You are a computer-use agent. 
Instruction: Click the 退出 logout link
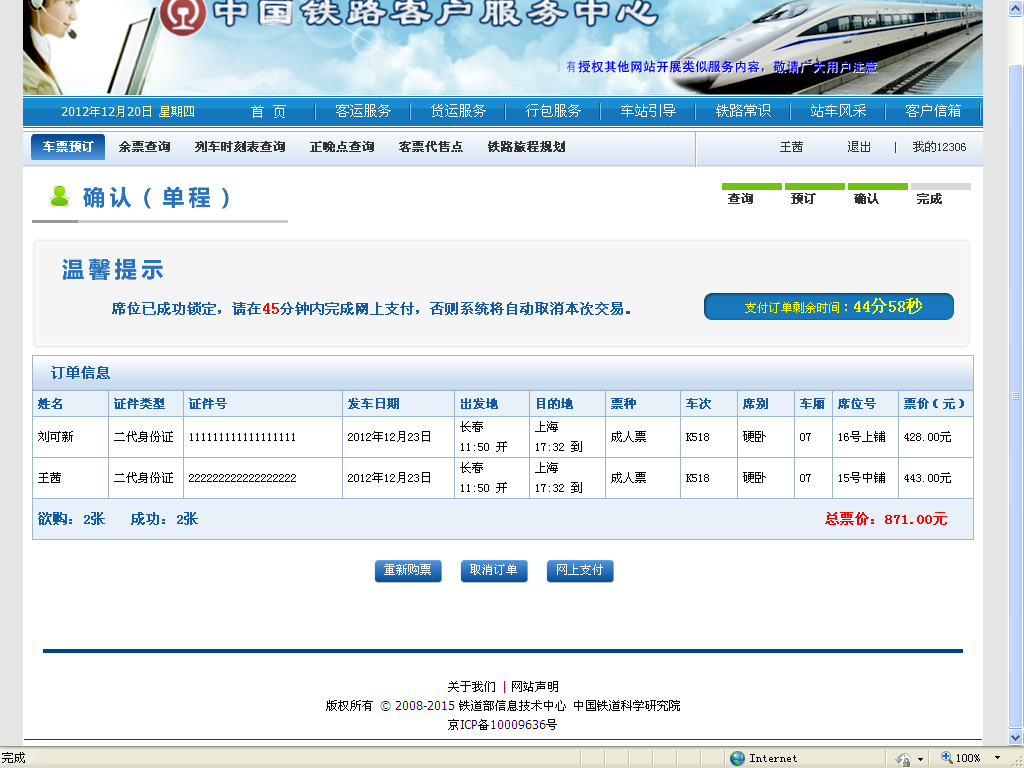(859, 147)
